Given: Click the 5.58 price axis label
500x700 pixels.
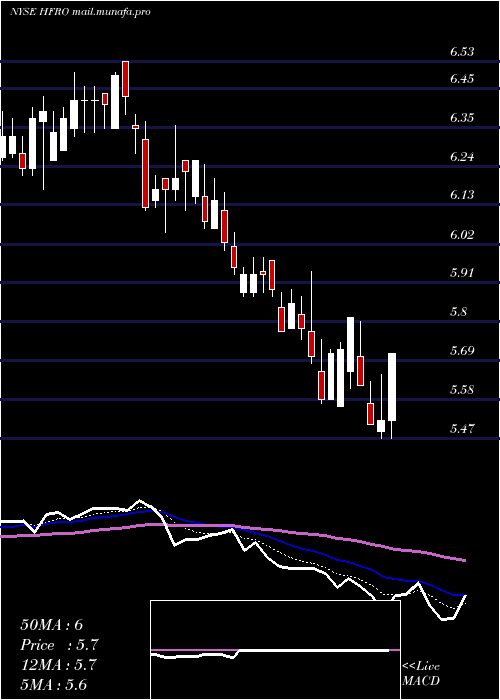Looking at the screenshot, I should 462,390.
